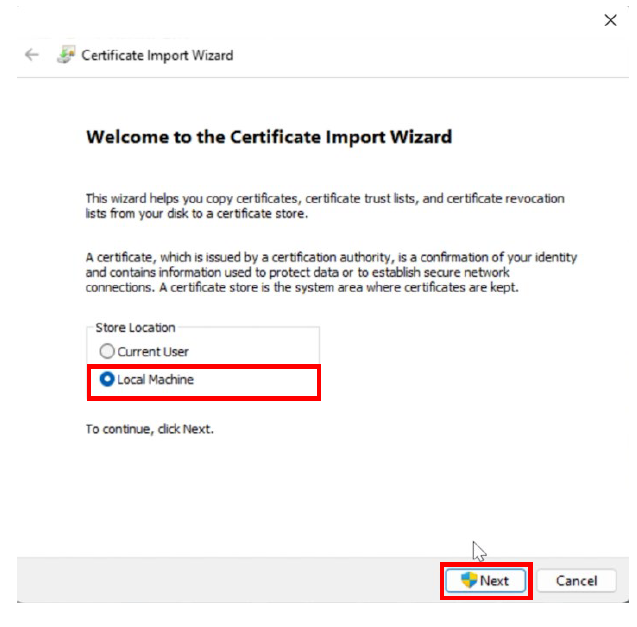This screenshot has height=627, width=637.
Task: Click the Certificate Import Wizard certificate icon
Action: click(65, 55)
